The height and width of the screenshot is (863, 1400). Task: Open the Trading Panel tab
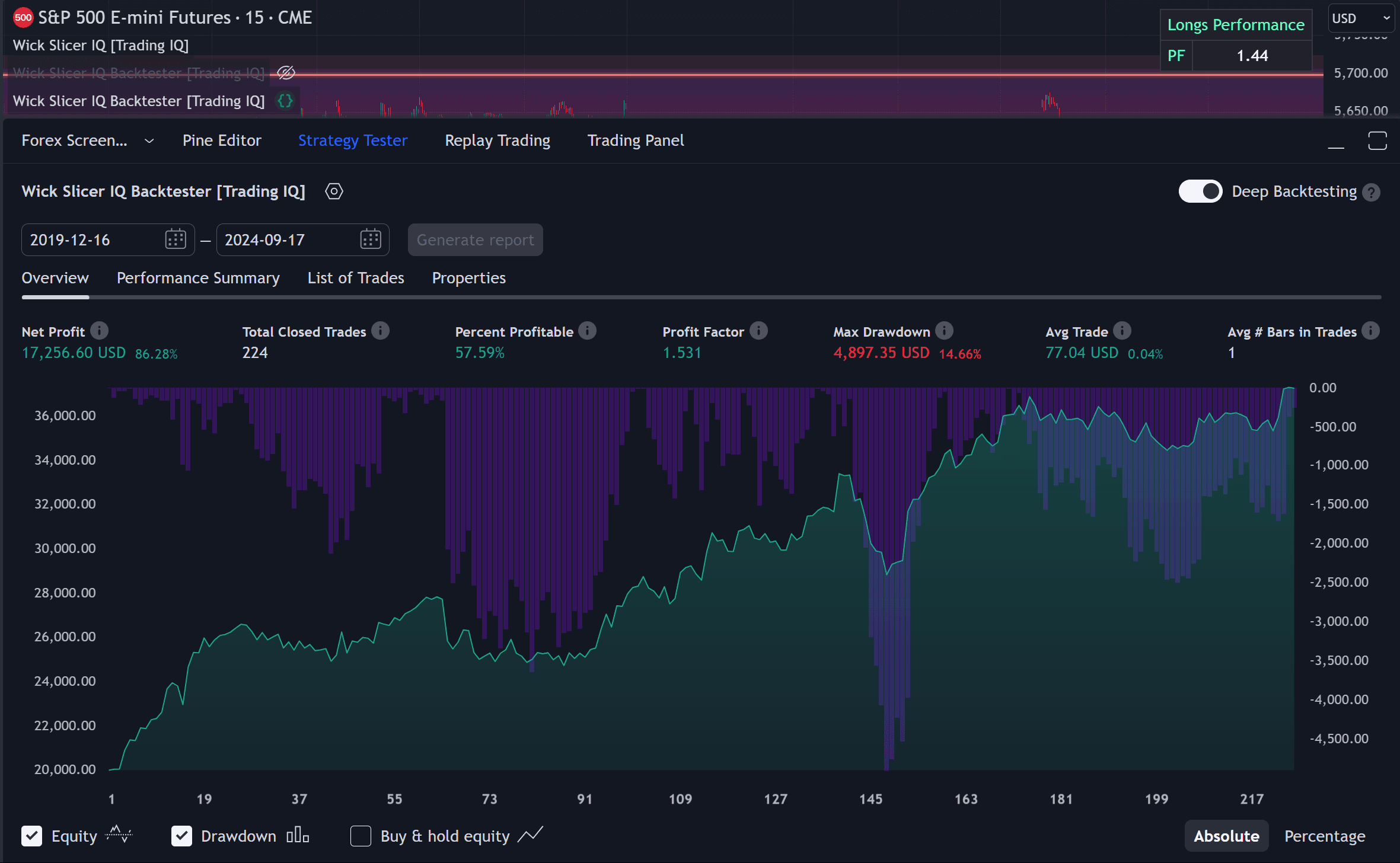click(x=636, y=140)
